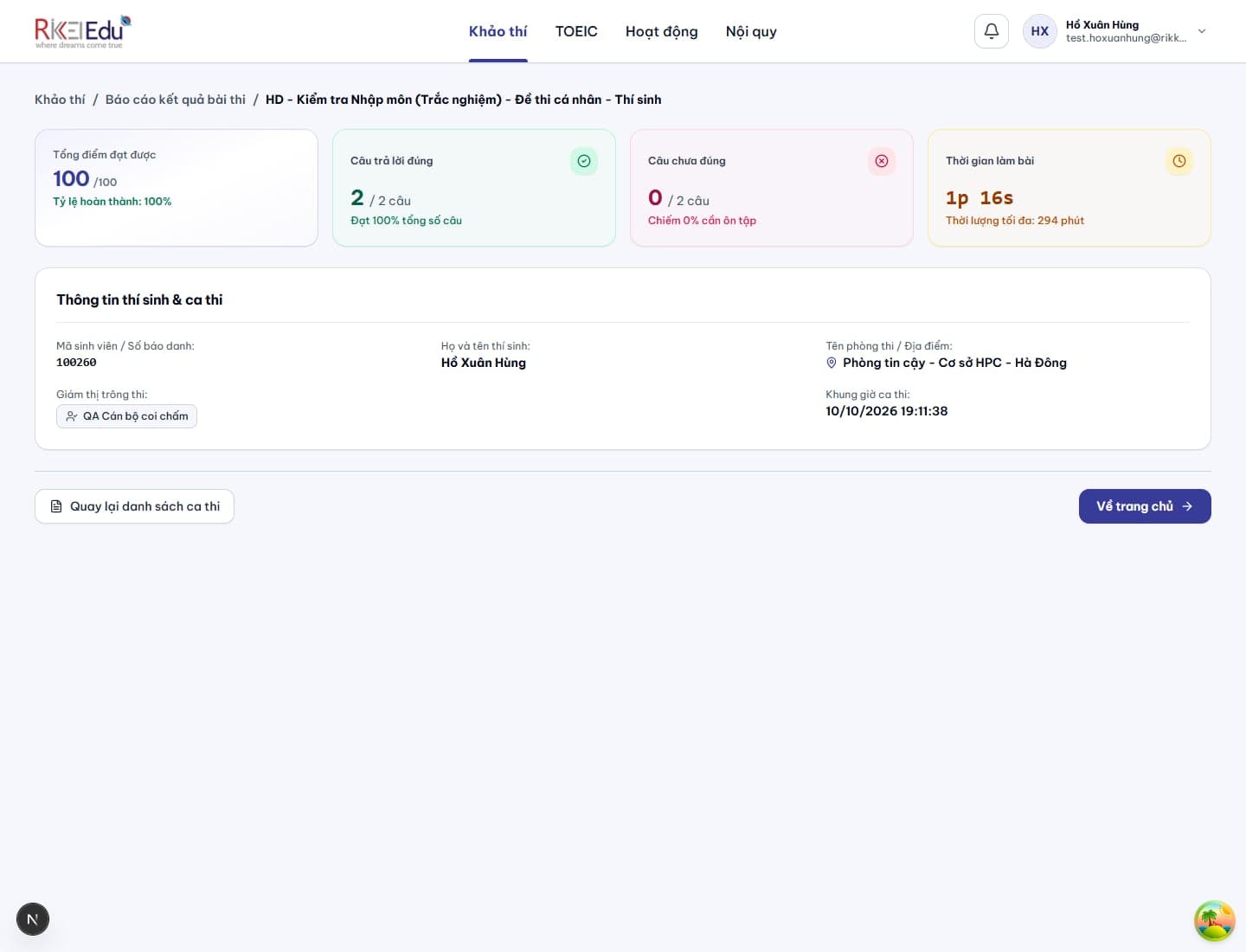This screenshot has width=1246, height=952.
Task: Click the palm tree island floating icon
Action: point(1215,921)
